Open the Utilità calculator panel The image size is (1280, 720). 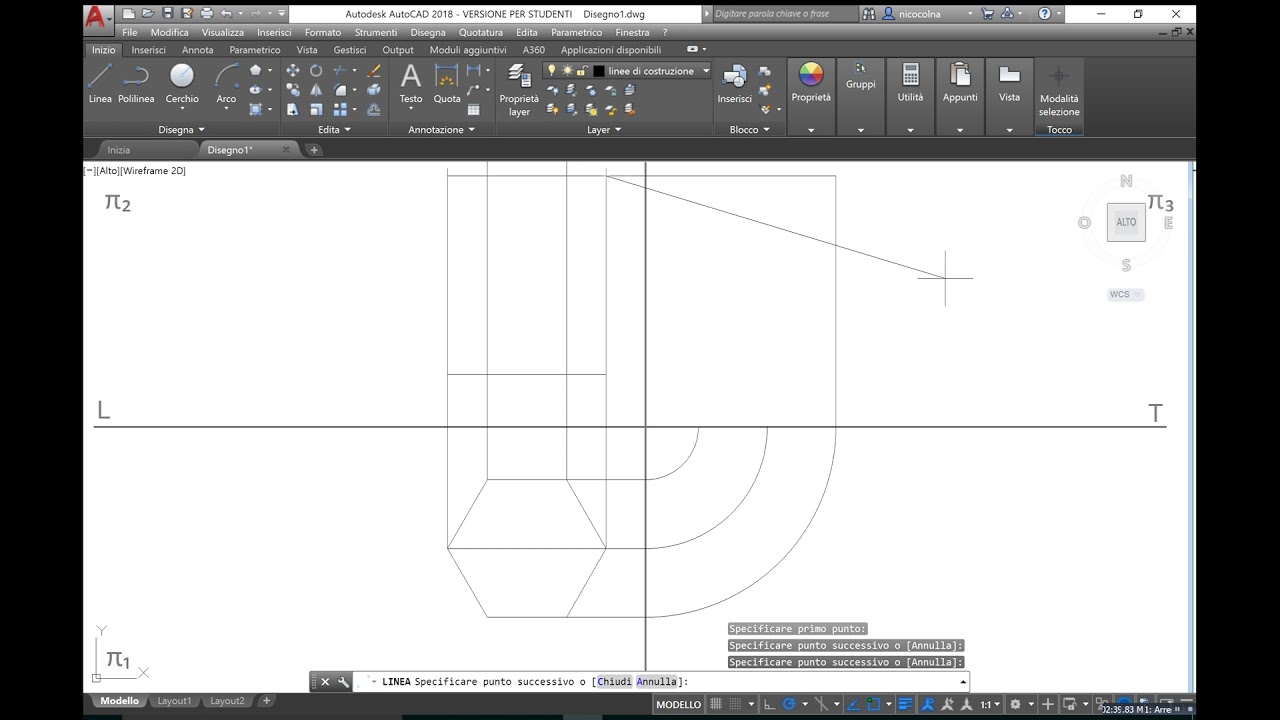910,82
